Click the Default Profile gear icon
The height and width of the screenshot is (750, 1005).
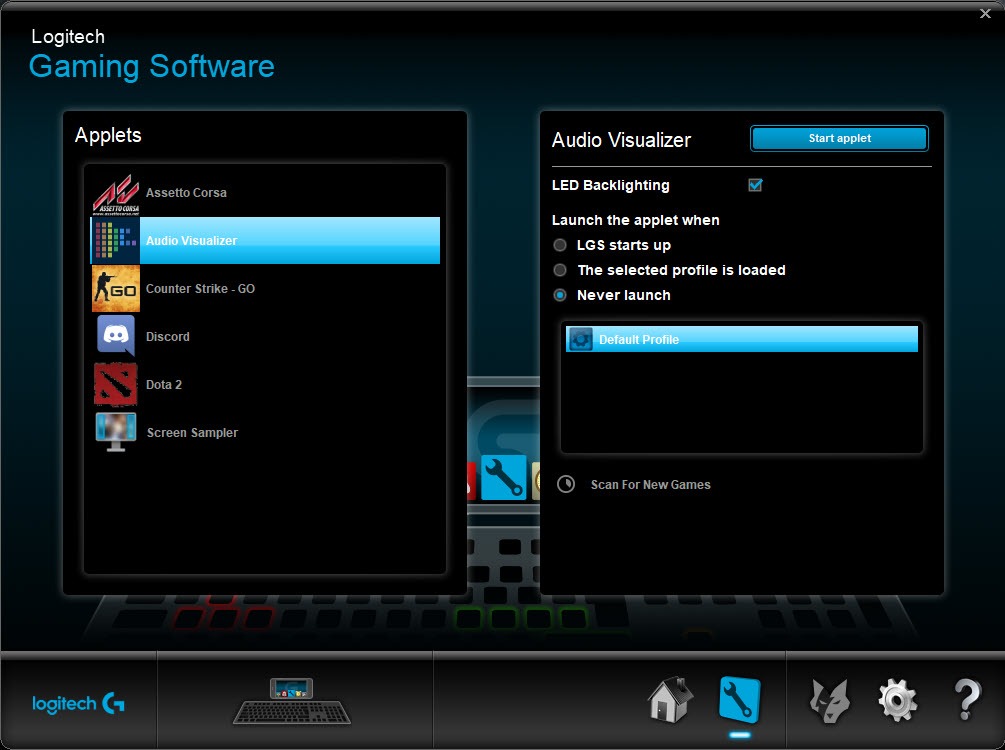581,339
